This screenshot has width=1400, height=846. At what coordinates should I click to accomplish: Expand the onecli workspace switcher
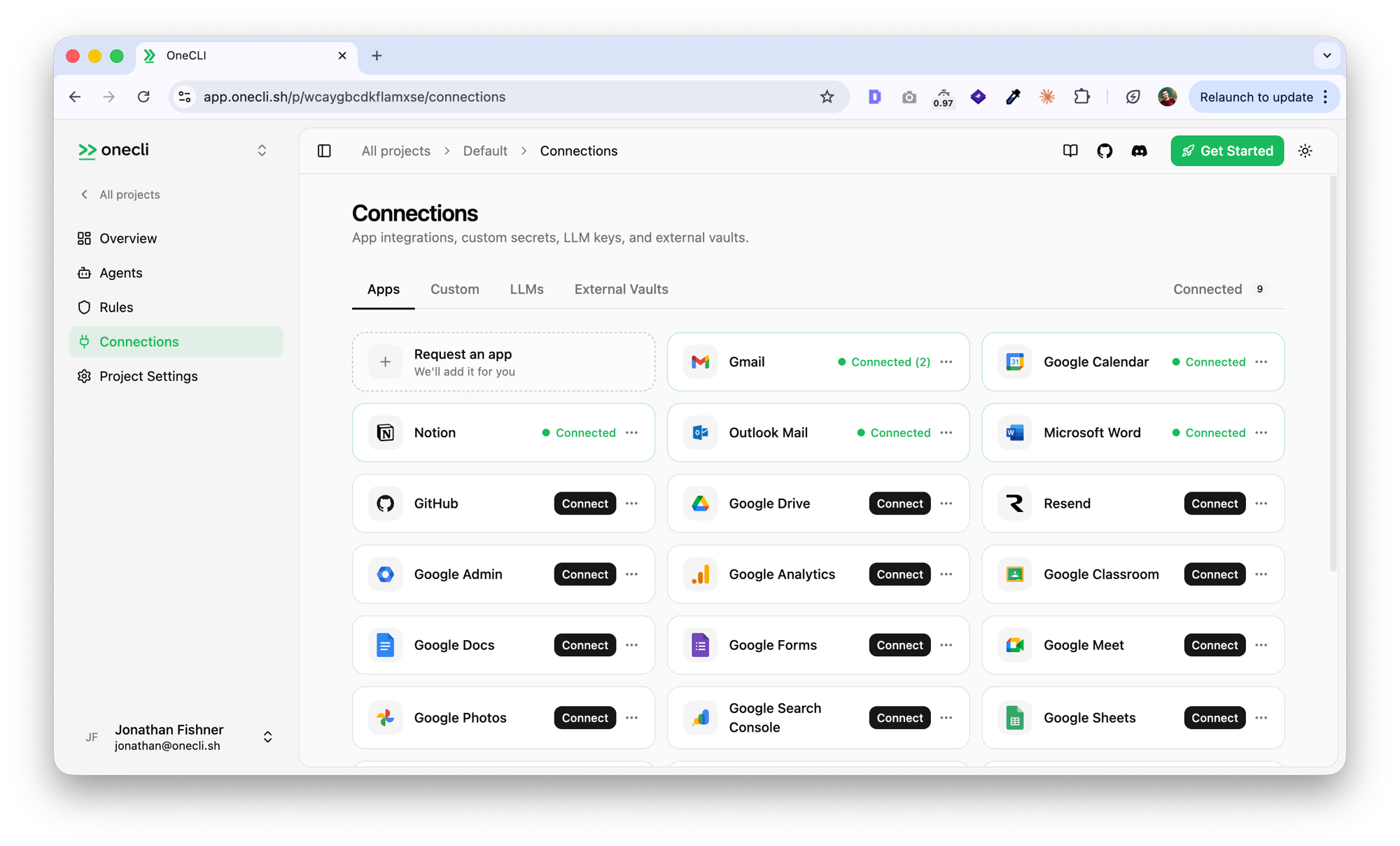262,151
